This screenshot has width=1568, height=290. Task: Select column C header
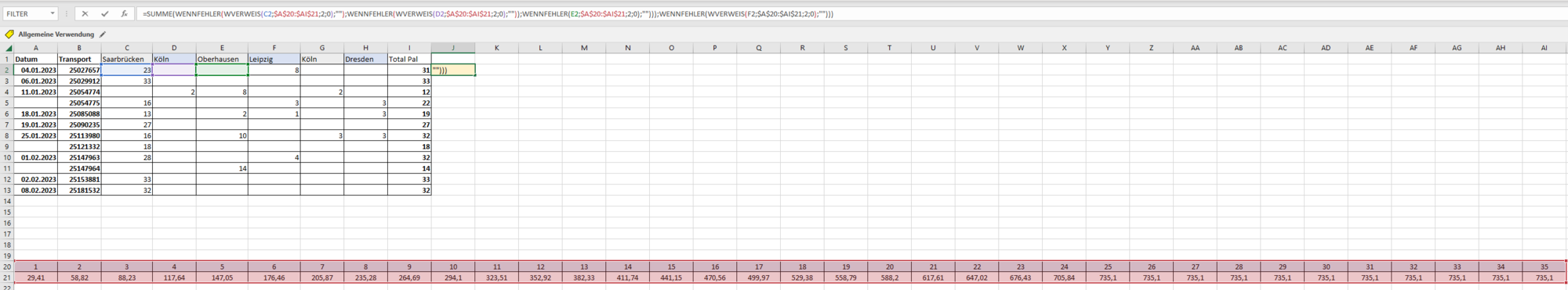pos(127,48)
